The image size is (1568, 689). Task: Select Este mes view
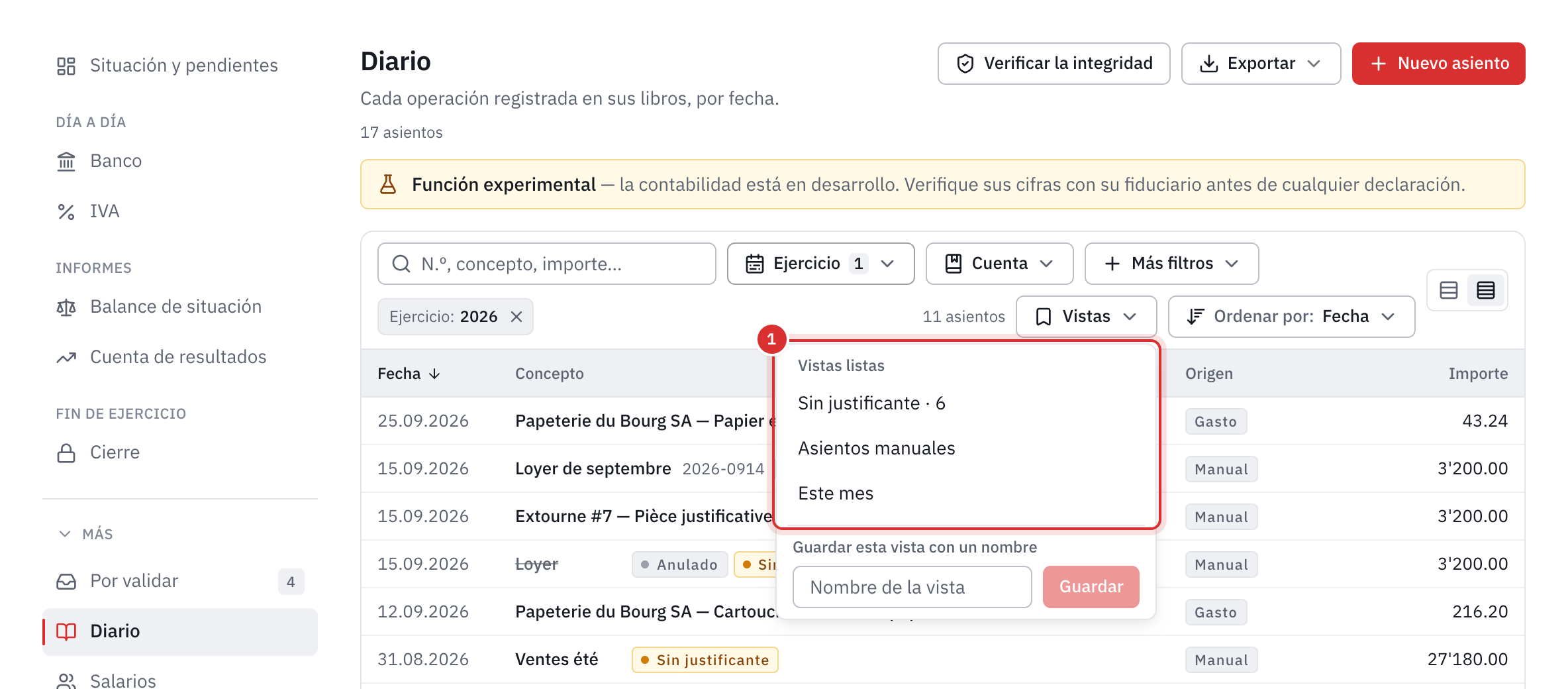[x=965, y=494]
